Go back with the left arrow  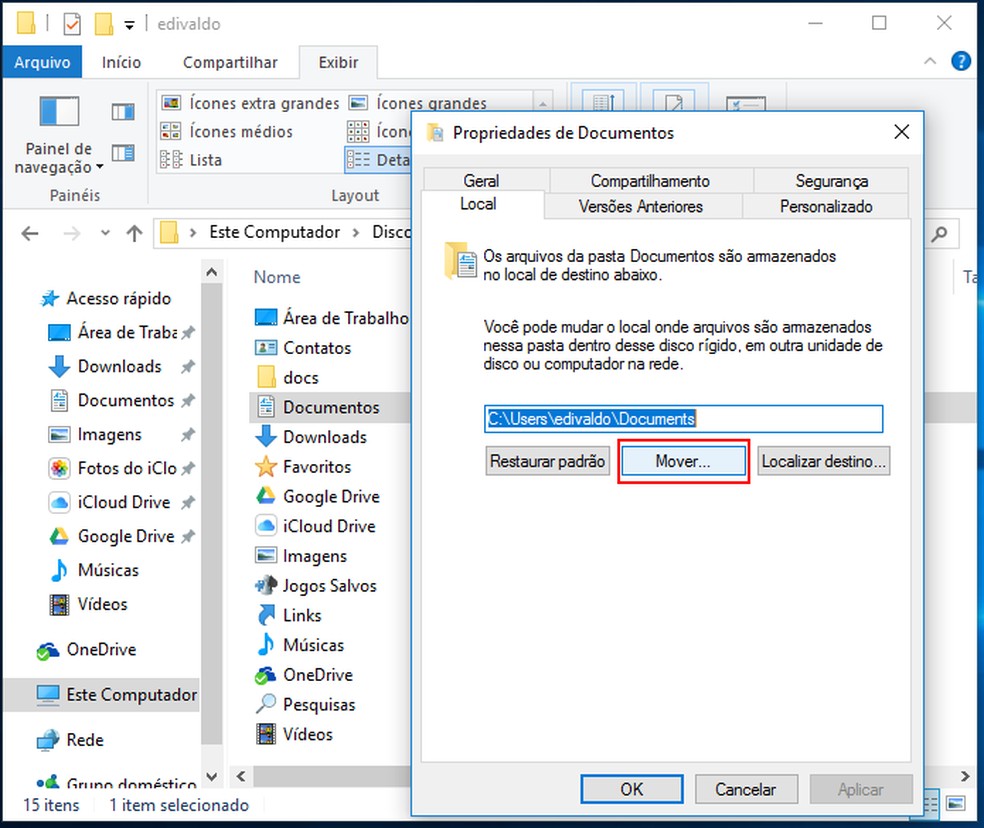point(29,234)
